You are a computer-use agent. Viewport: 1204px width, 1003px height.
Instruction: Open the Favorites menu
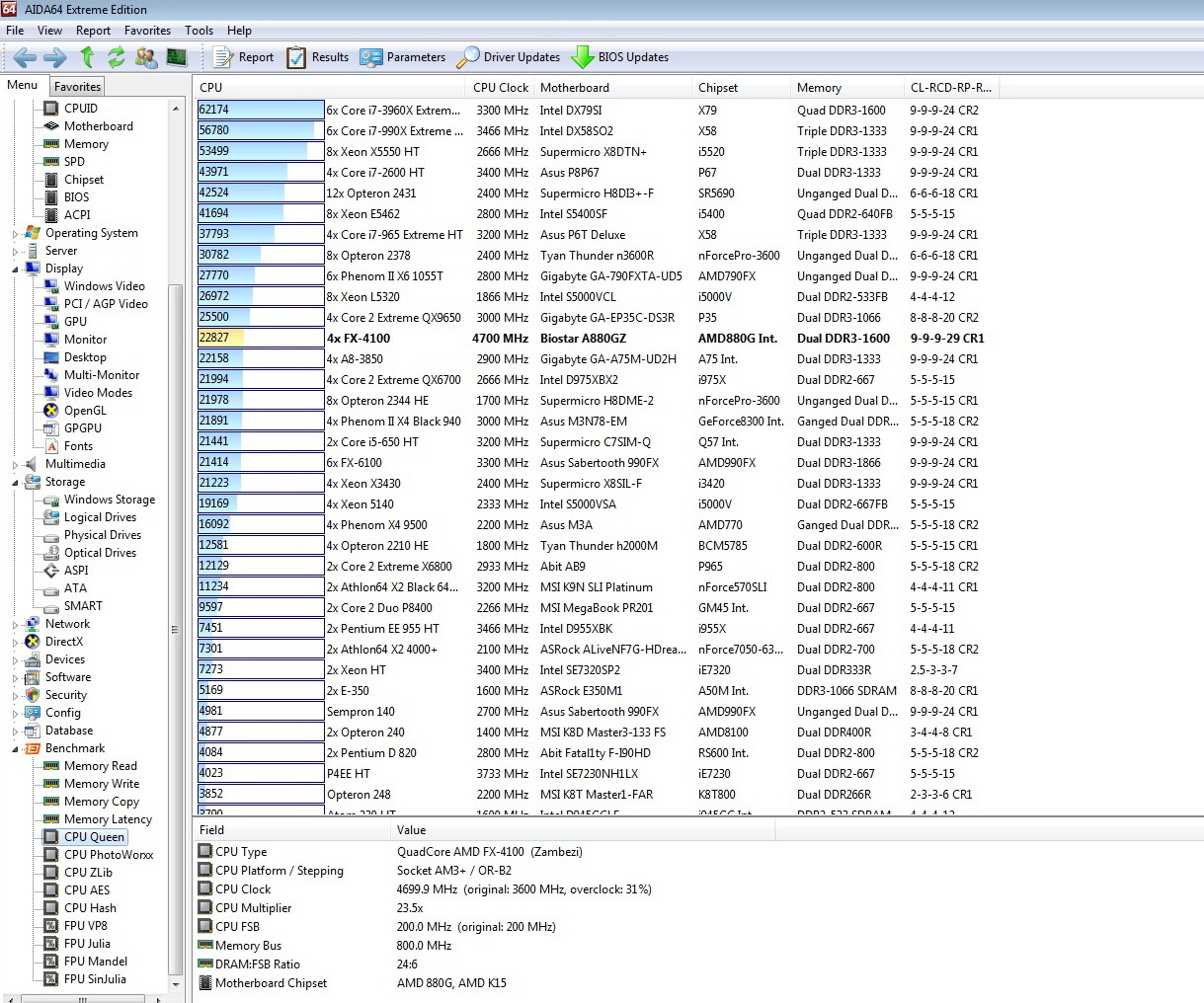(x=147, y=31)
